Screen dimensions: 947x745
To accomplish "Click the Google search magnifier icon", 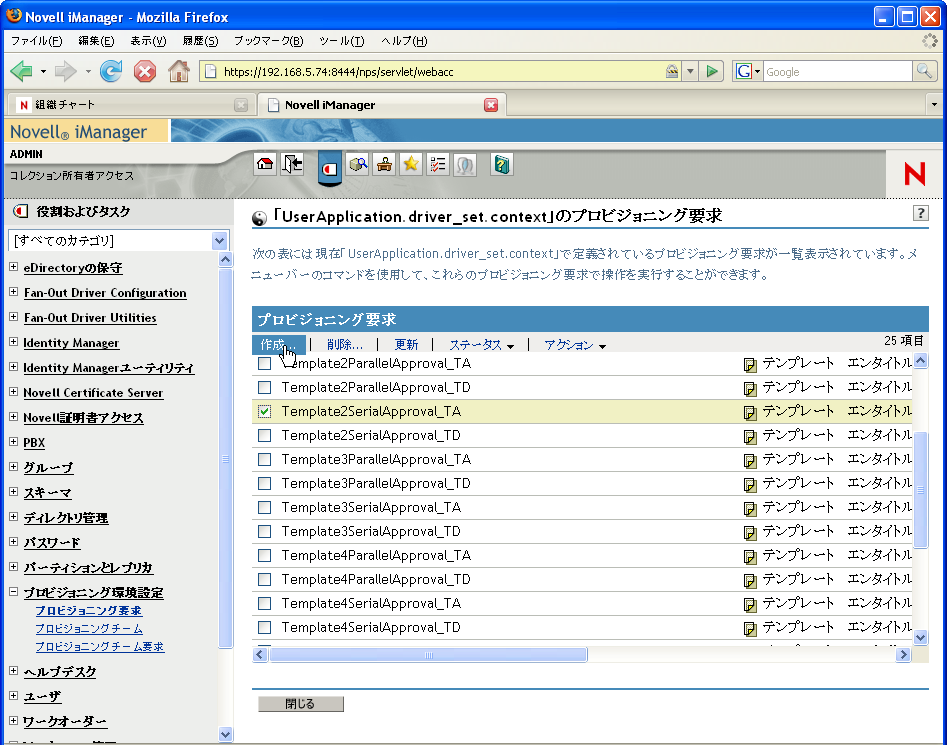I will (x=923, y=71).
